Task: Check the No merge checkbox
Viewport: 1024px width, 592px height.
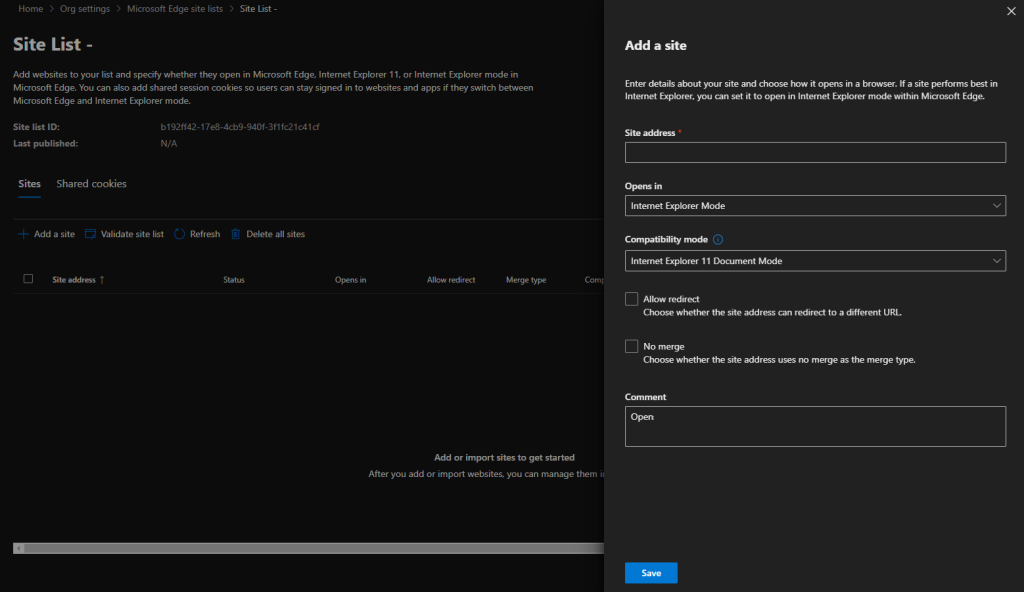Action: 632,346
